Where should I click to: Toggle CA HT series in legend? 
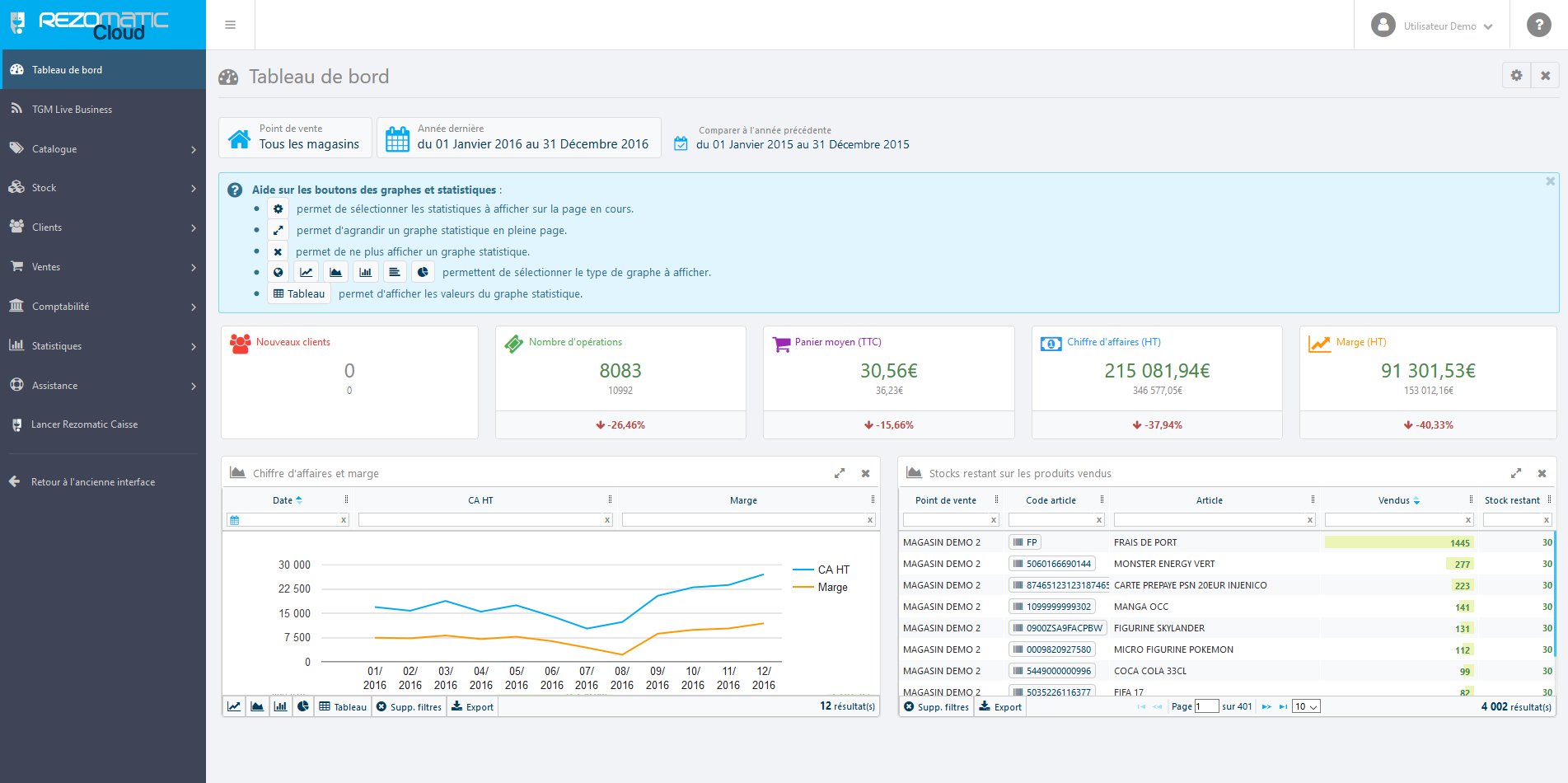click(x=821, y=570)
